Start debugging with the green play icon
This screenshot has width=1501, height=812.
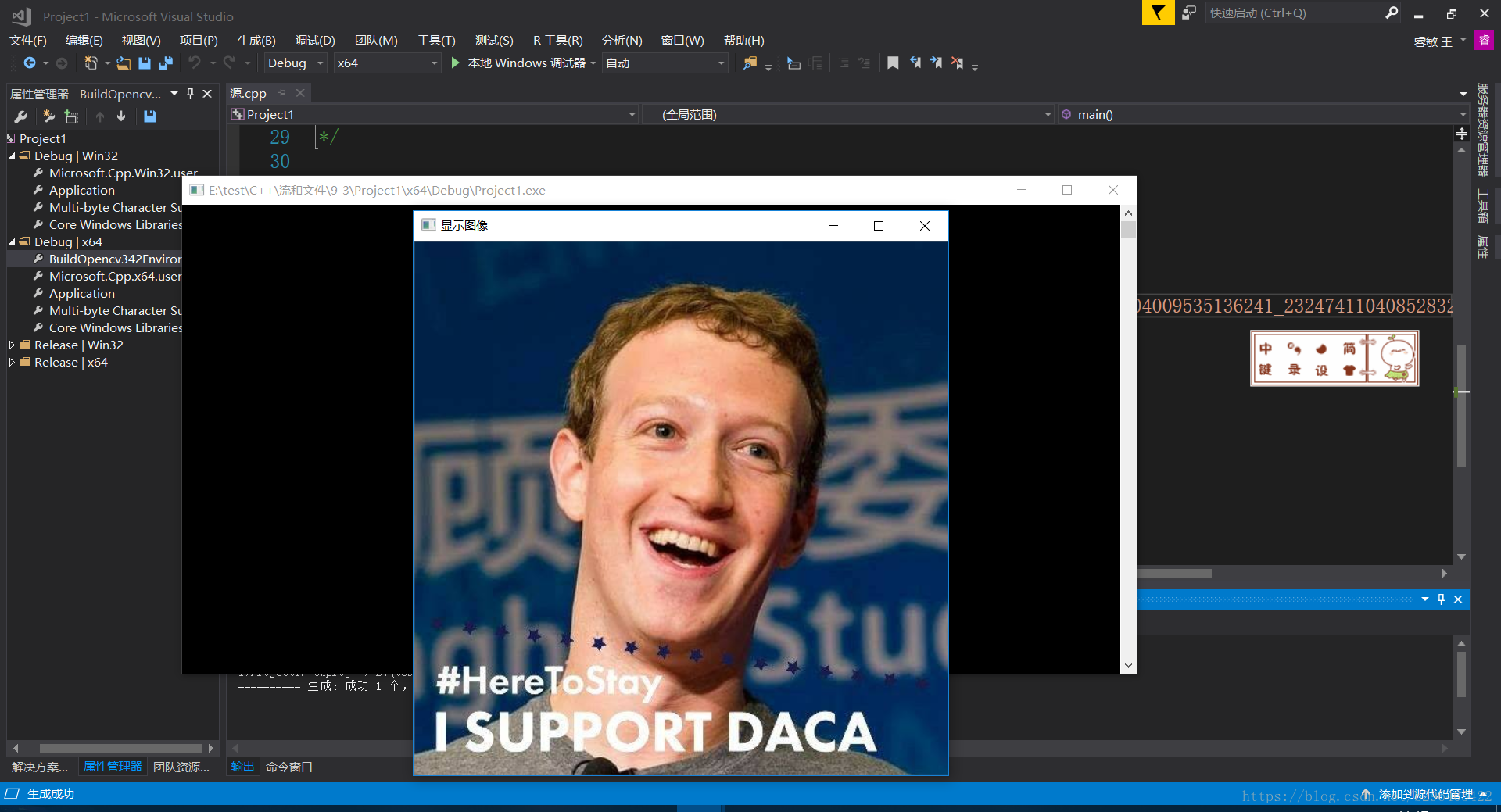(455, 63)
